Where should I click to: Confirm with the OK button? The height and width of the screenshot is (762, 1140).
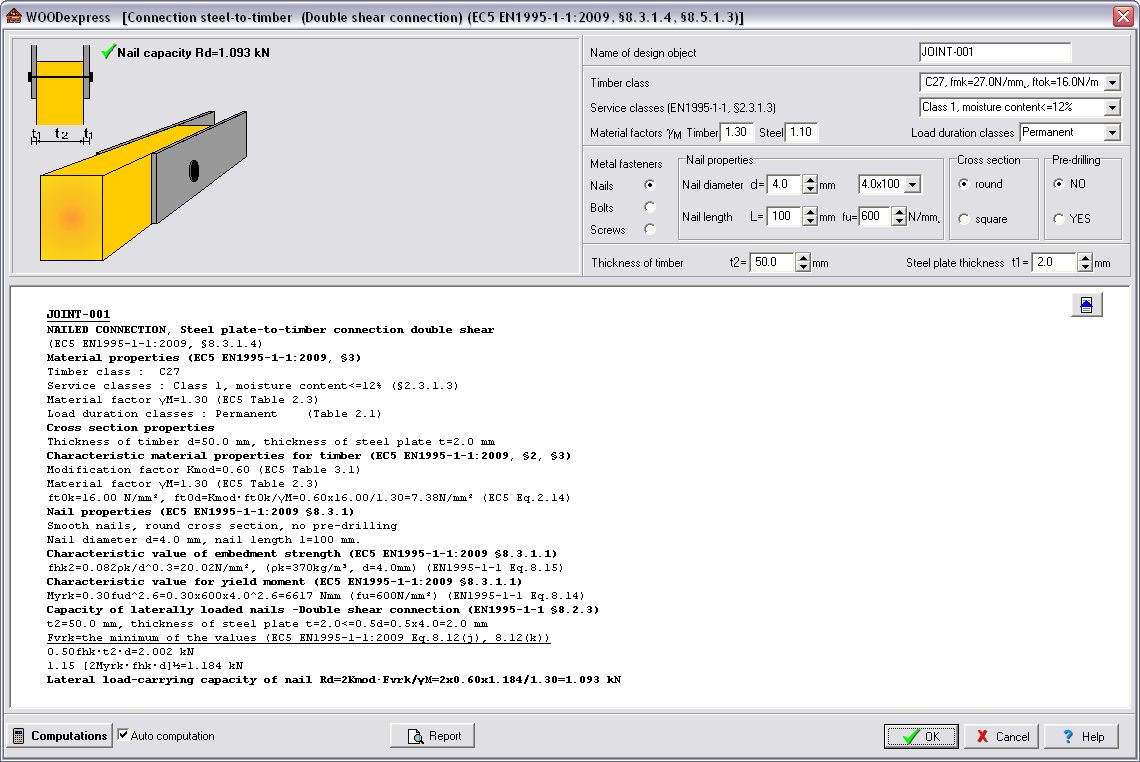[921, 737]
